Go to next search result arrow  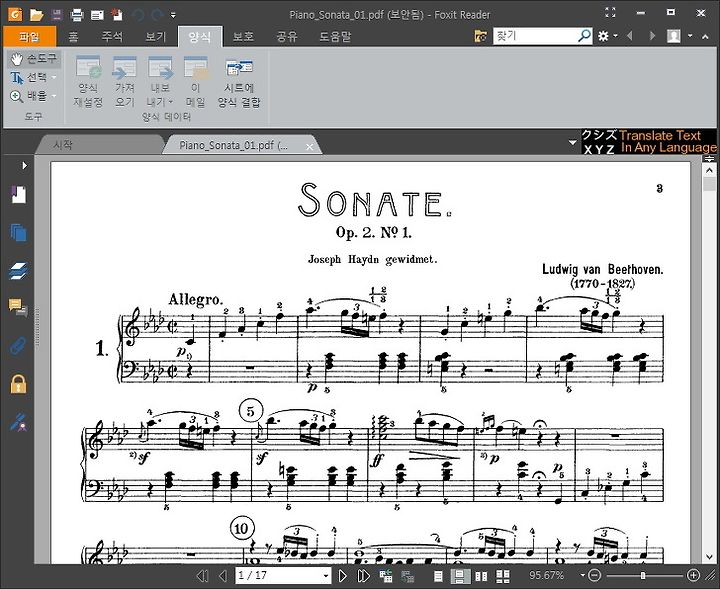[x=652, y=36]
